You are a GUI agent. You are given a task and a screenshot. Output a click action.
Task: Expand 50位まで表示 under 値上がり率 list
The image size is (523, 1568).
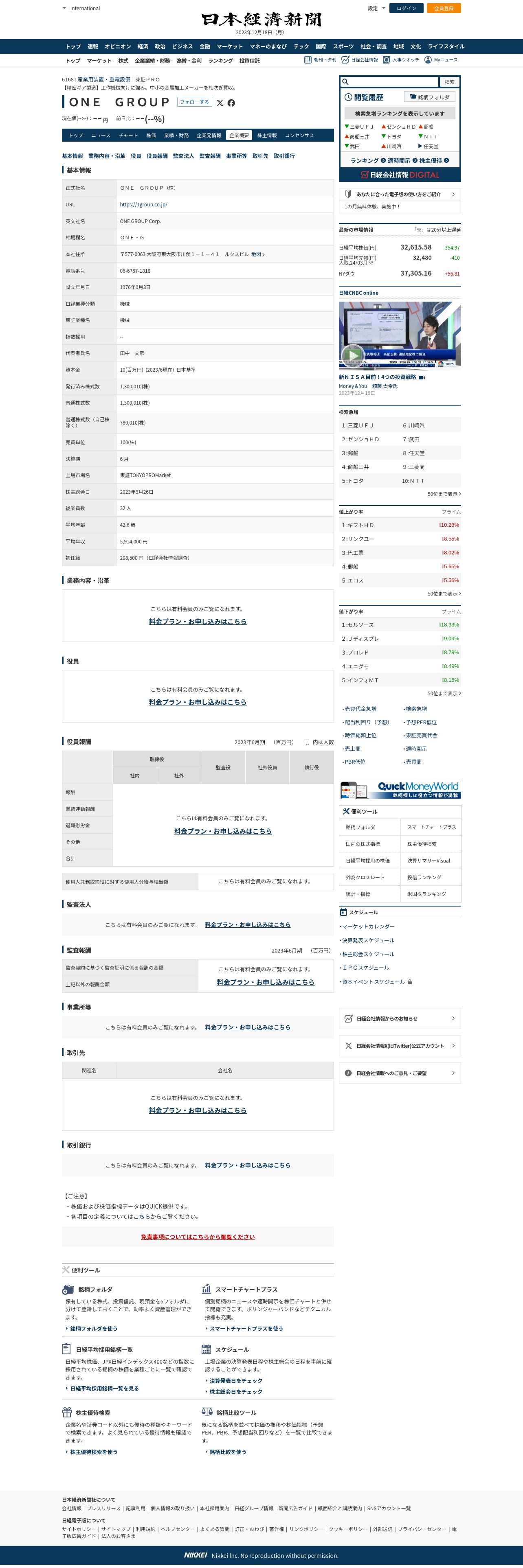(x=444, y=593)
